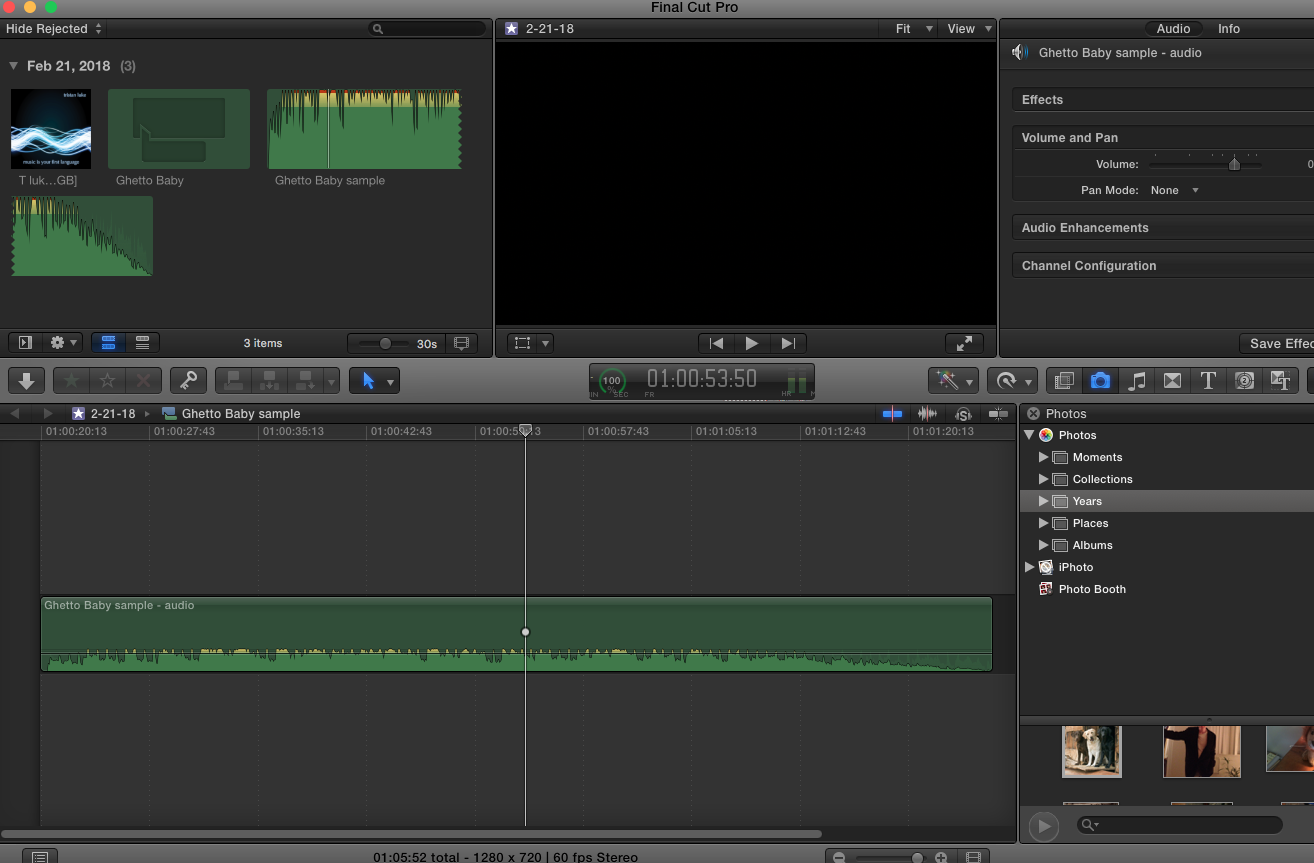Open the Keyword Editor key icon

tap(188, 380)
